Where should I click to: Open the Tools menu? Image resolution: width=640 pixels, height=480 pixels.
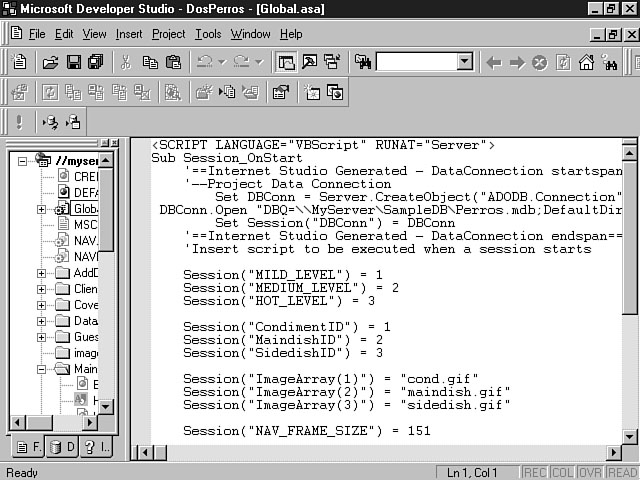[208, 34]
